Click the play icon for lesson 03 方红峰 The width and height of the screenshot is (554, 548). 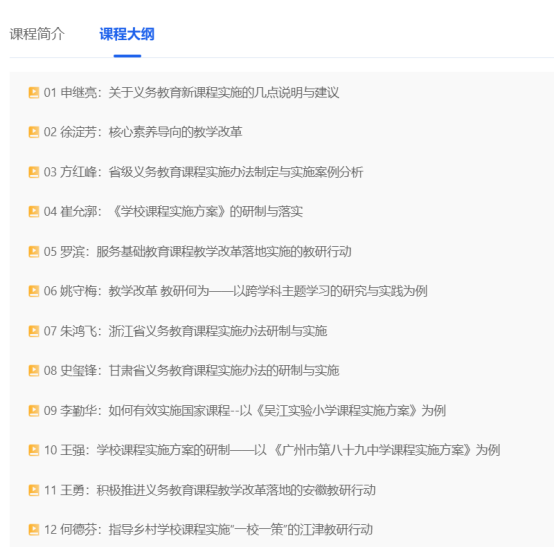(x=34, y=172)
